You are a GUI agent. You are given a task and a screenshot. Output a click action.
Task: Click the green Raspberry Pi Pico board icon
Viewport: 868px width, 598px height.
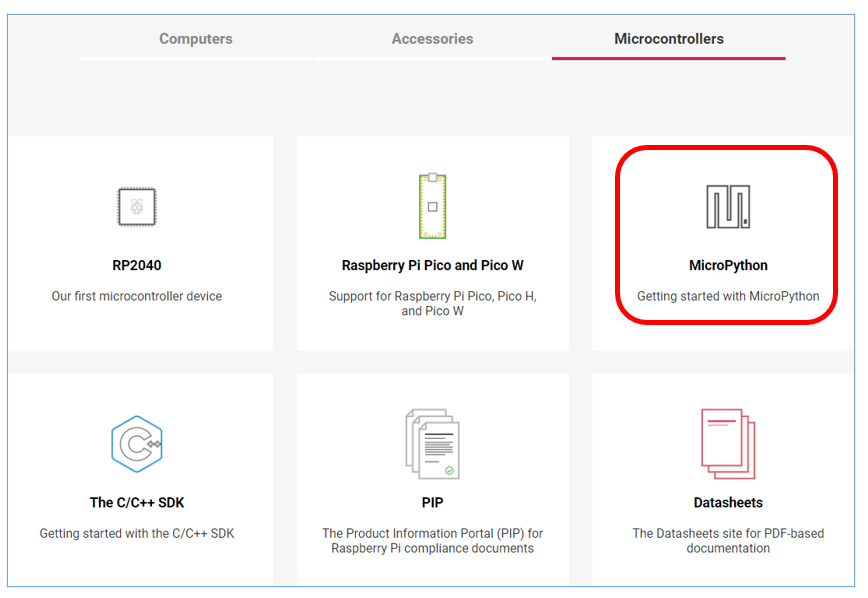pos(432,206)
